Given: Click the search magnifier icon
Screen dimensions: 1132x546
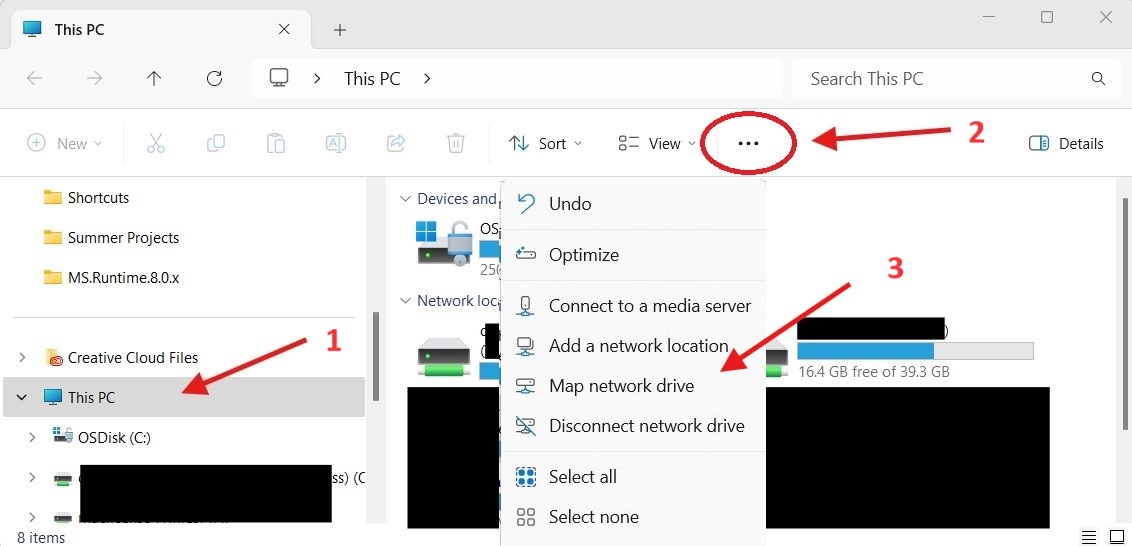Looking at the screenshot, I should pos(1098,78).
